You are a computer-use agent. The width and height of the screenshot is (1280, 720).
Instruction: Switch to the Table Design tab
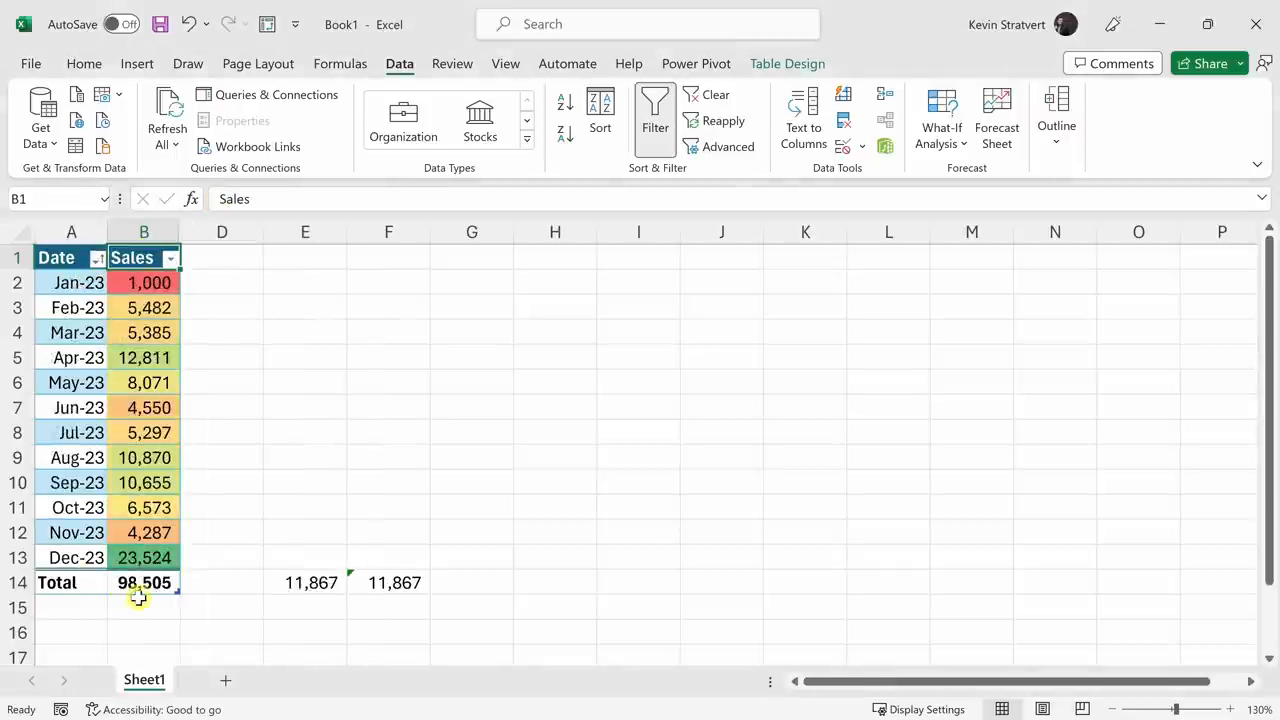click(x=787, y=63)
